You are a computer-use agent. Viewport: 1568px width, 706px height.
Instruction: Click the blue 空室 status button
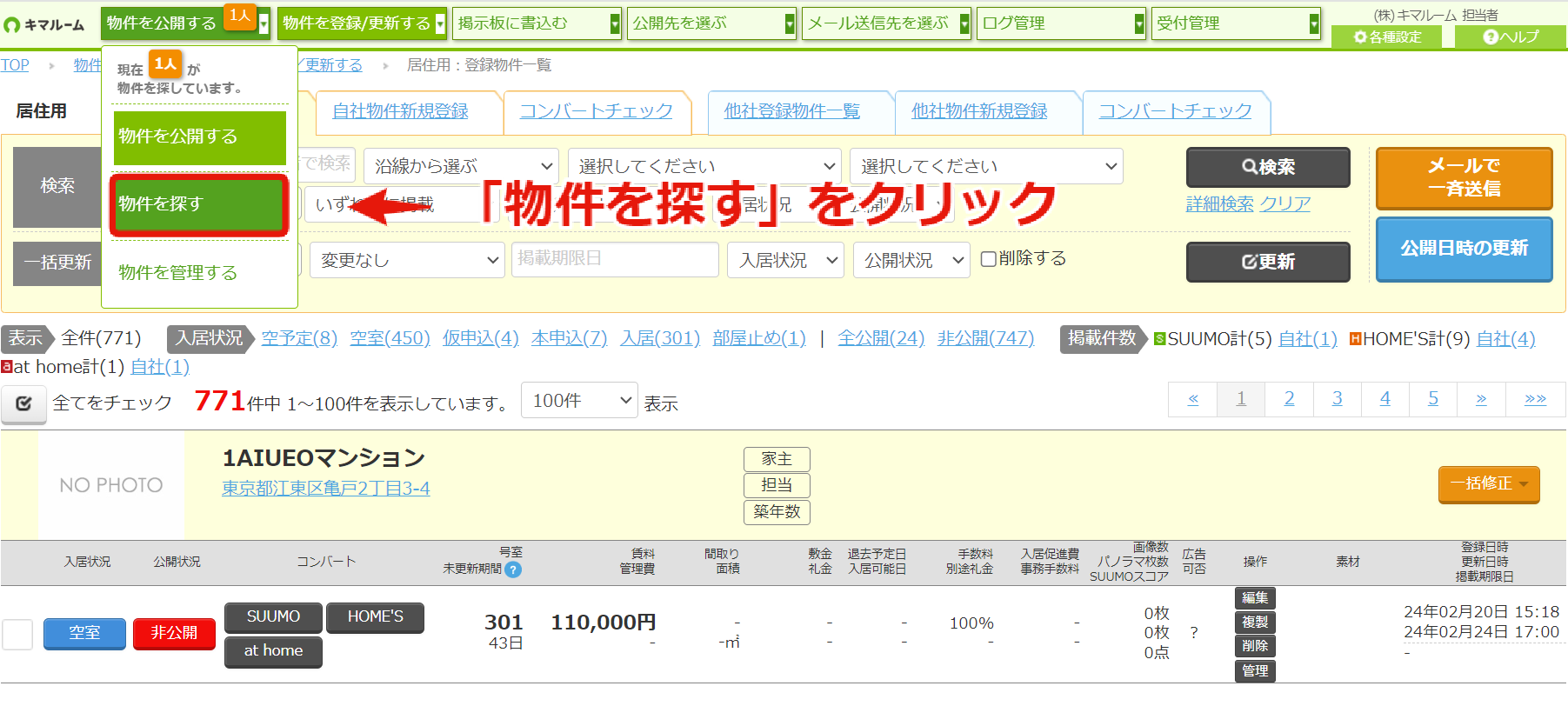pyautogui.click(x=84, y=633)
